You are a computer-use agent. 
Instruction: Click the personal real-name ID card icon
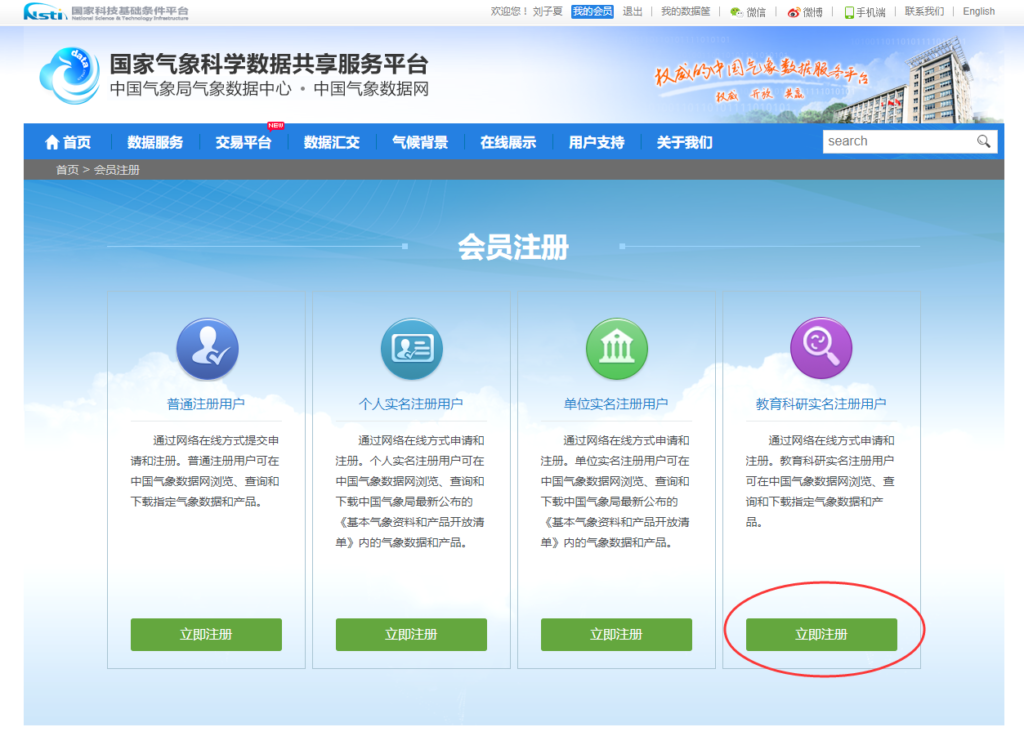pyautogui.click(x=411, y=349)
